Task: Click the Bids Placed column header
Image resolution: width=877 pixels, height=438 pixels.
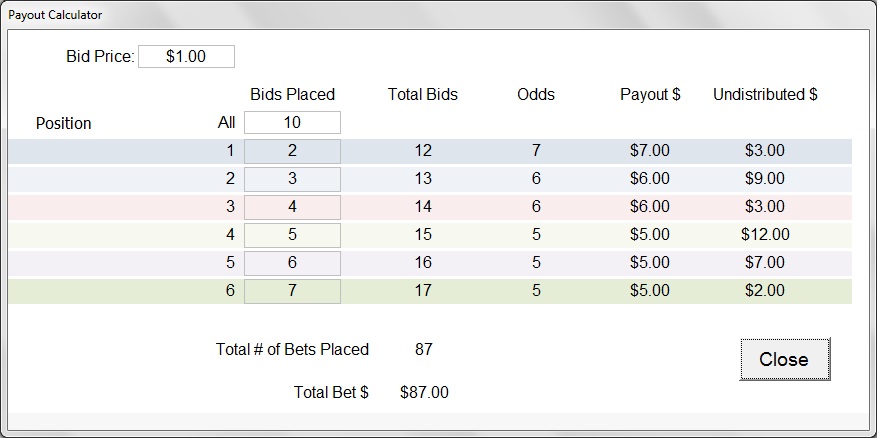Action: click(292, 94)
